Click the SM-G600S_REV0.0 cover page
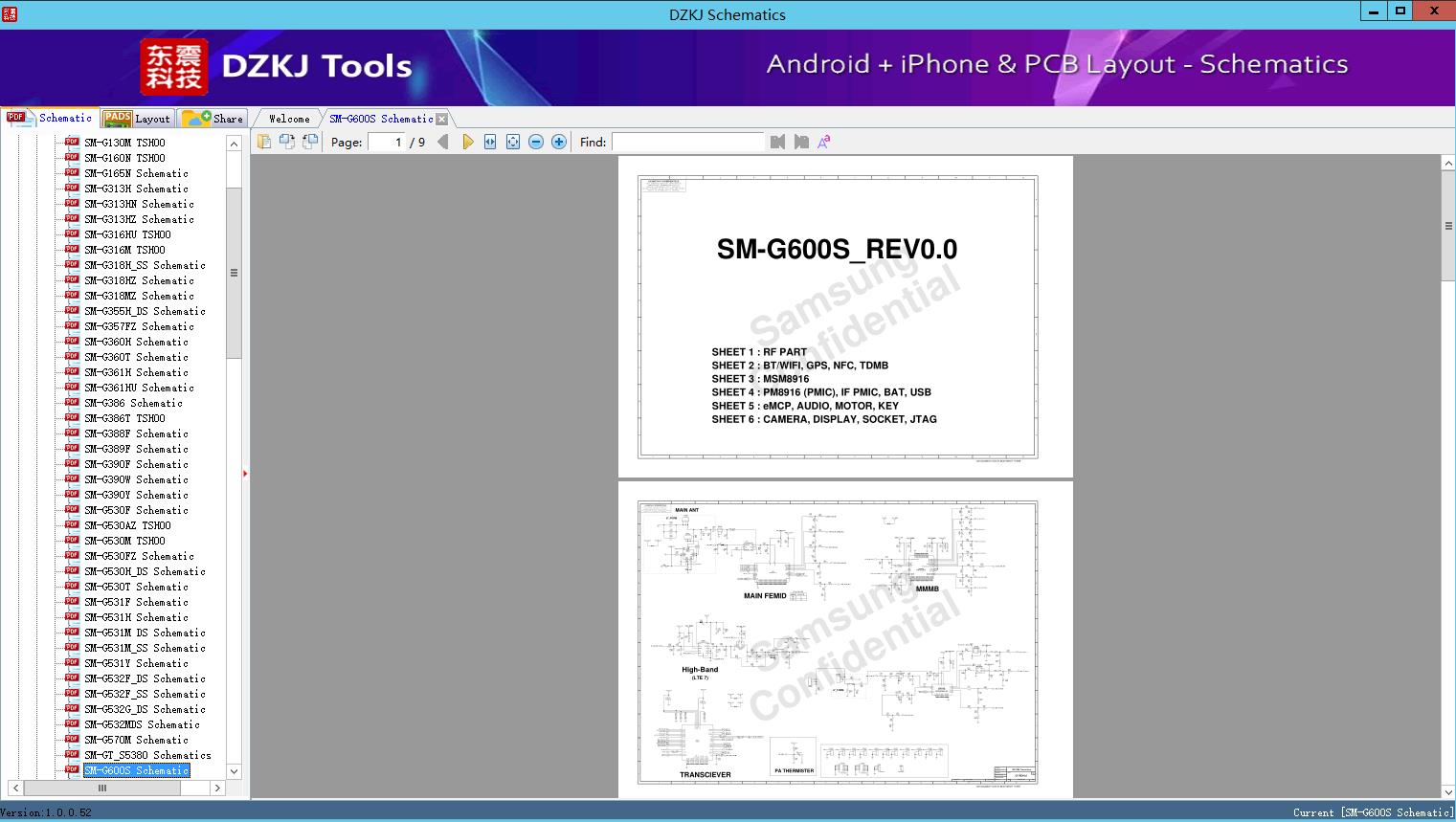The image size is (1456, 822). (845, 317)
